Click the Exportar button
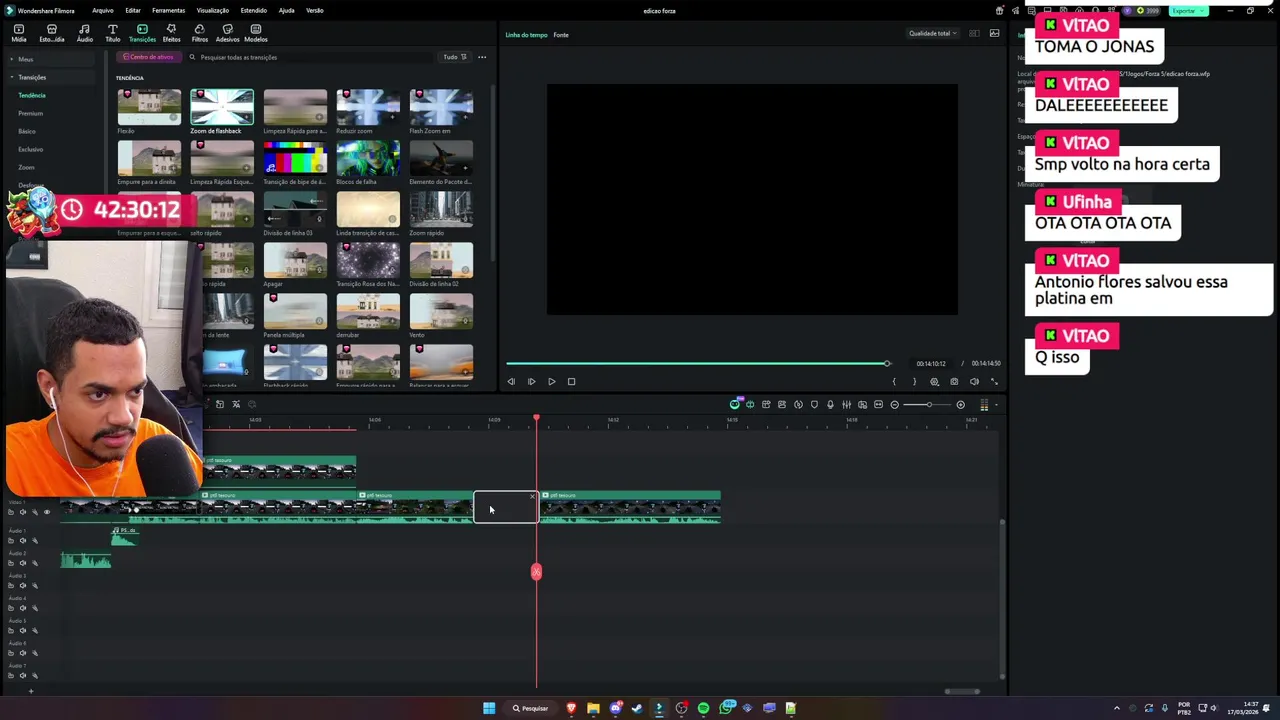 click(x=1187, y=10)
